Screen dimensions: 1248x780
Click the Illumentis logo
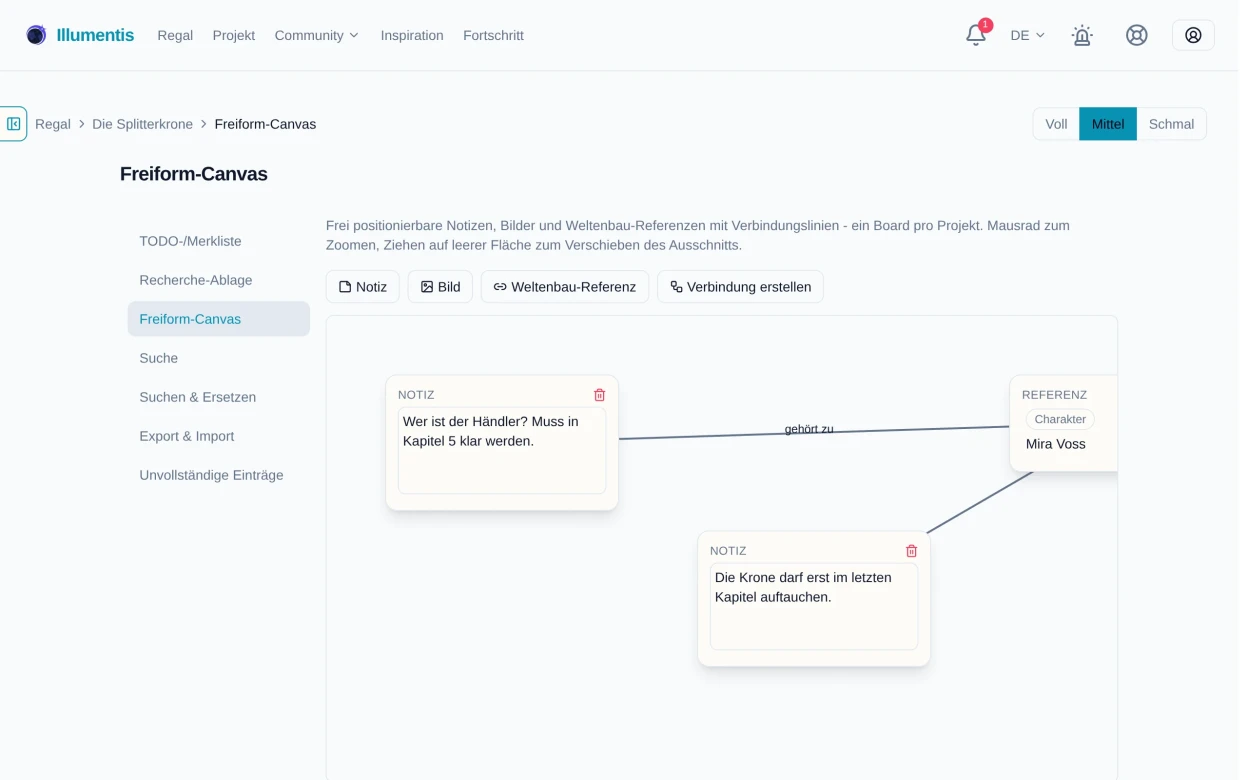[x=80, y=35]
